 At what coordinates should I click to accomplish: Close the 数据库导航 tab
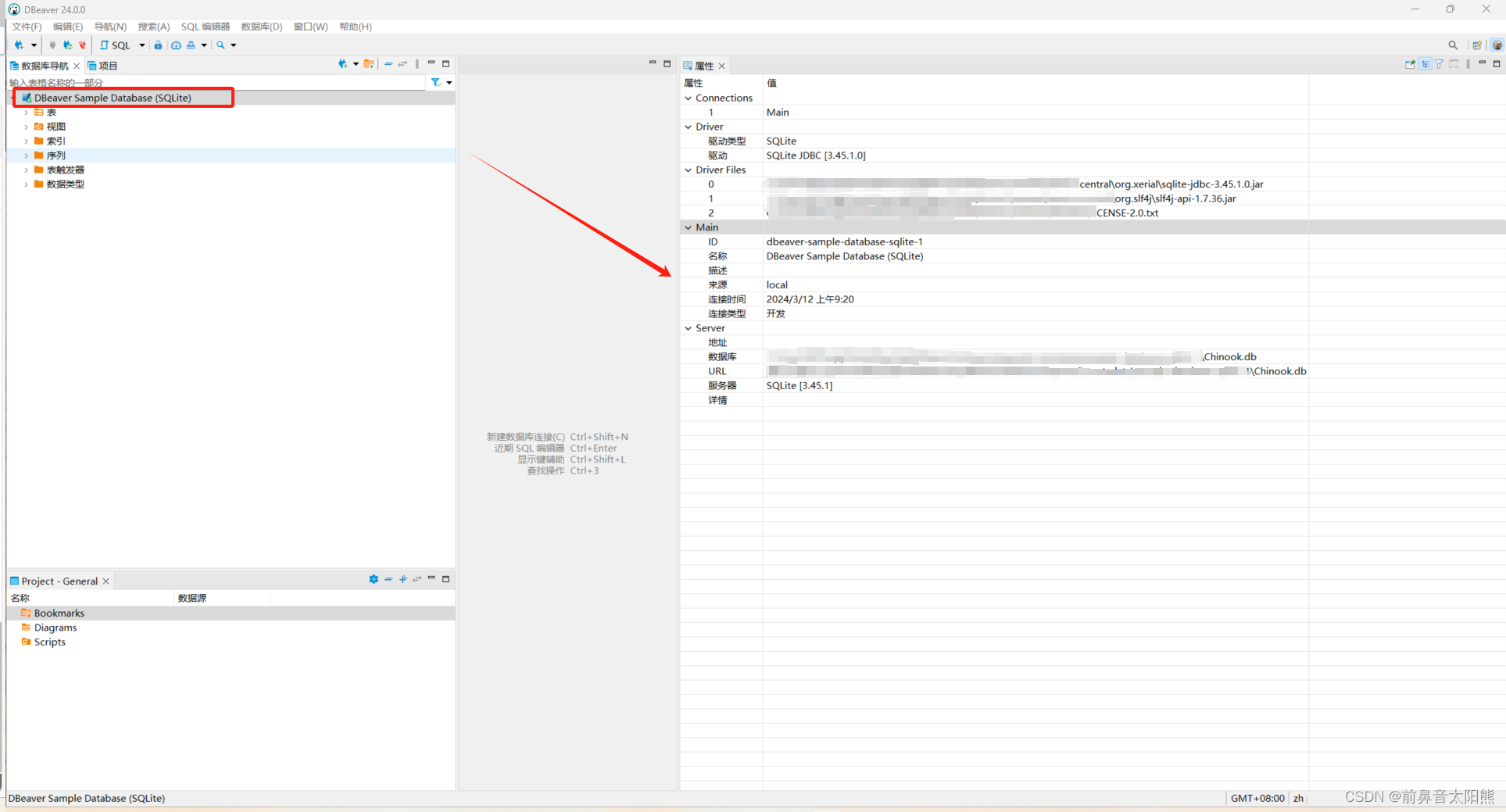(77, 66)
